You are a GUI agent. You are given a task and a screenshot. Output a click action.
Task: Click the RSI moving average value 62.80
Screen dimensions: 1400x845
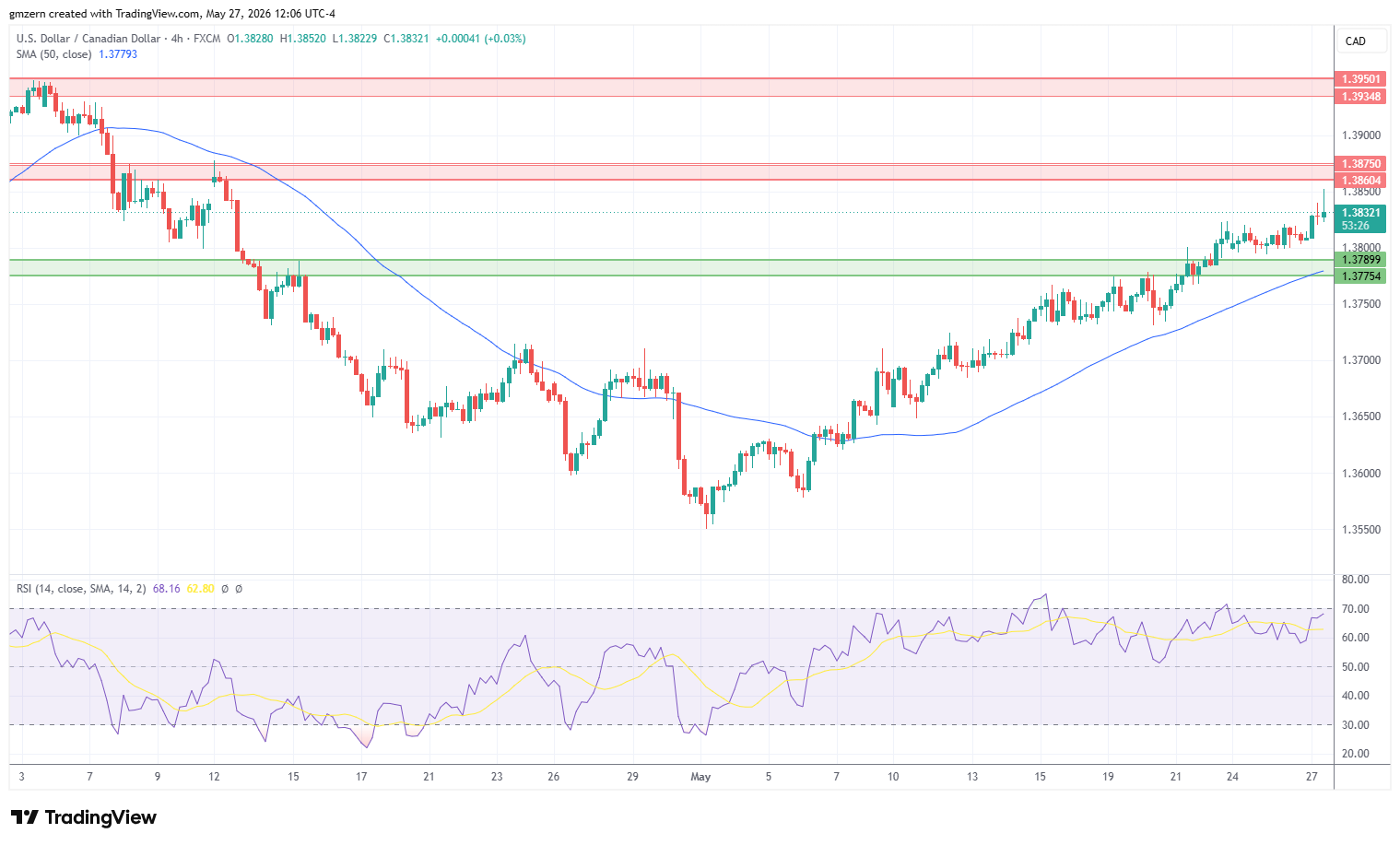[x=200, y=588]
